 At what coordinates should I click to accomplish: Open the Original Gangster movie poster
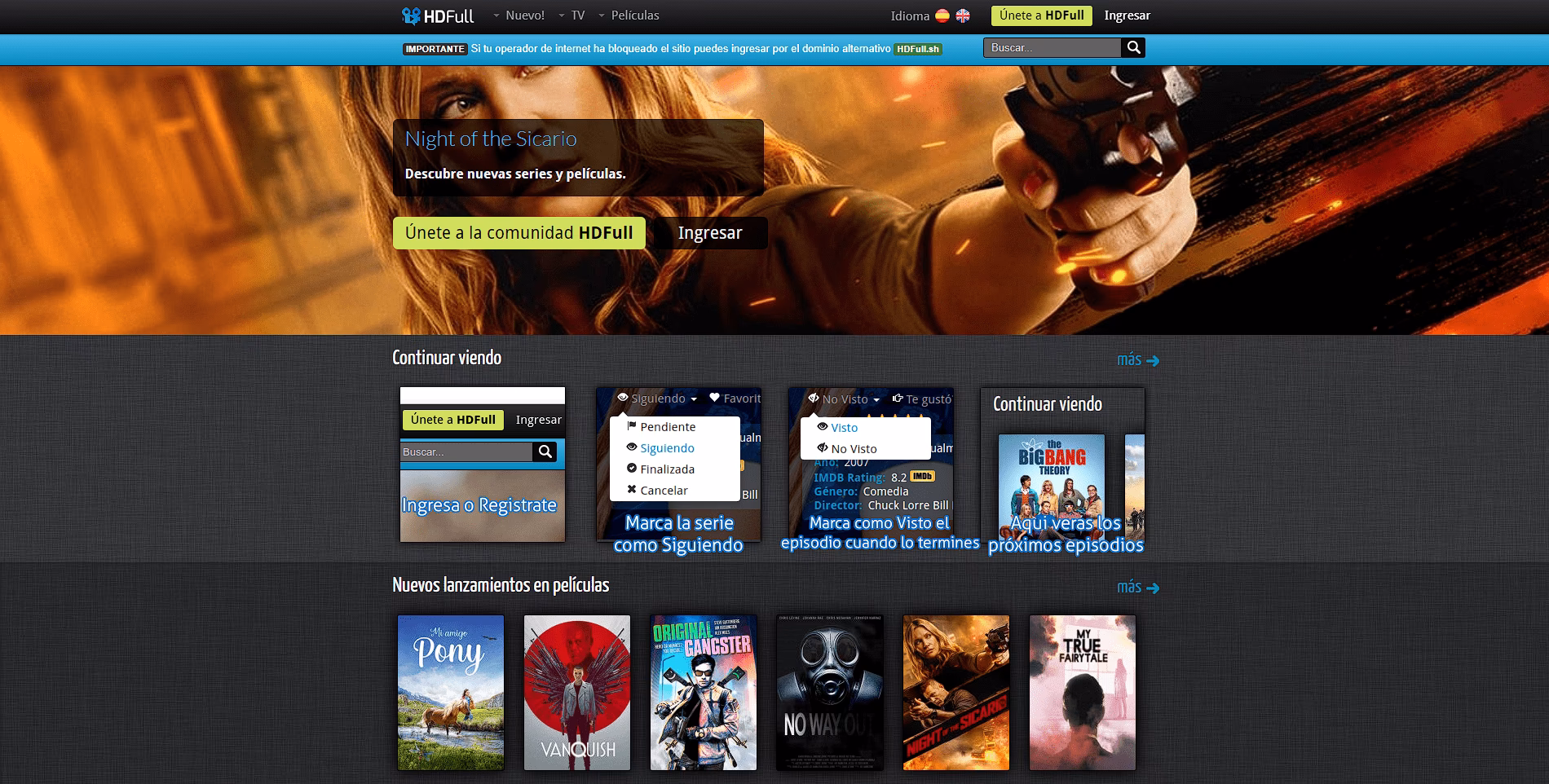pos(704,693)
